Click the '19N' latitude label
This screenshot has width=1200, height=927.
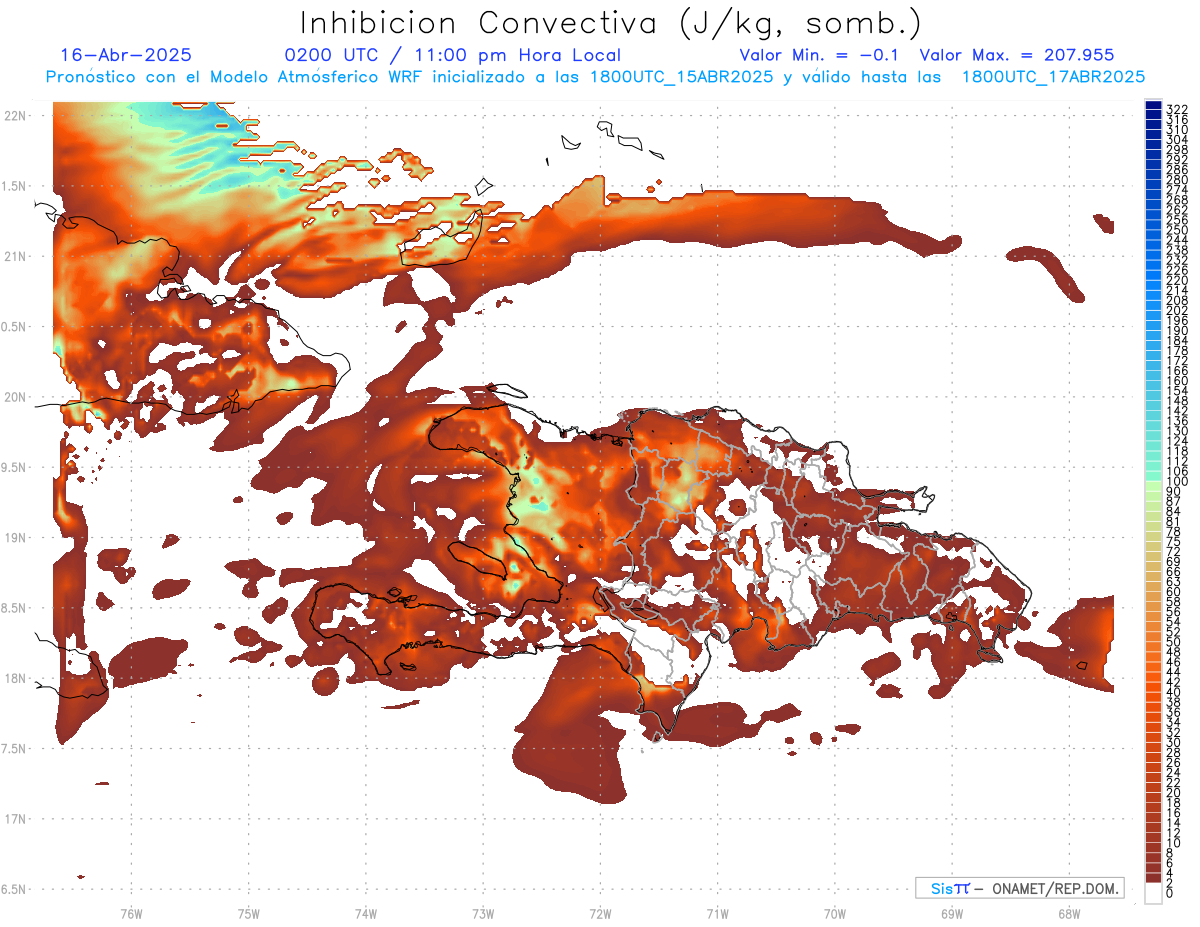tap(15, 538)
